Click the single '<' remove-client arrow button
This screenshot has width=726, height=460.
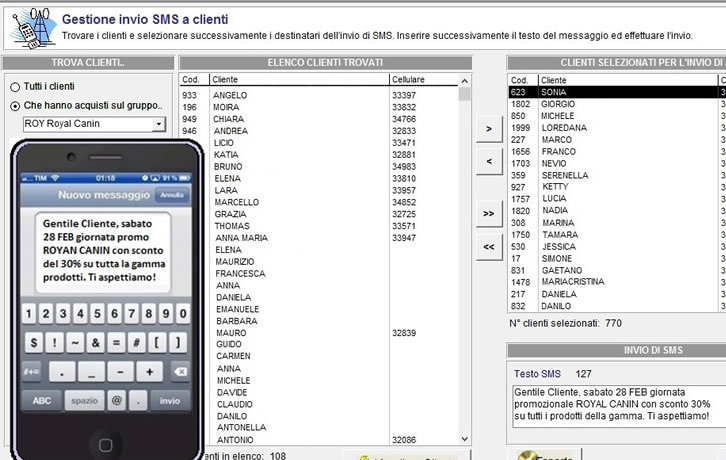tap(489, 161)
